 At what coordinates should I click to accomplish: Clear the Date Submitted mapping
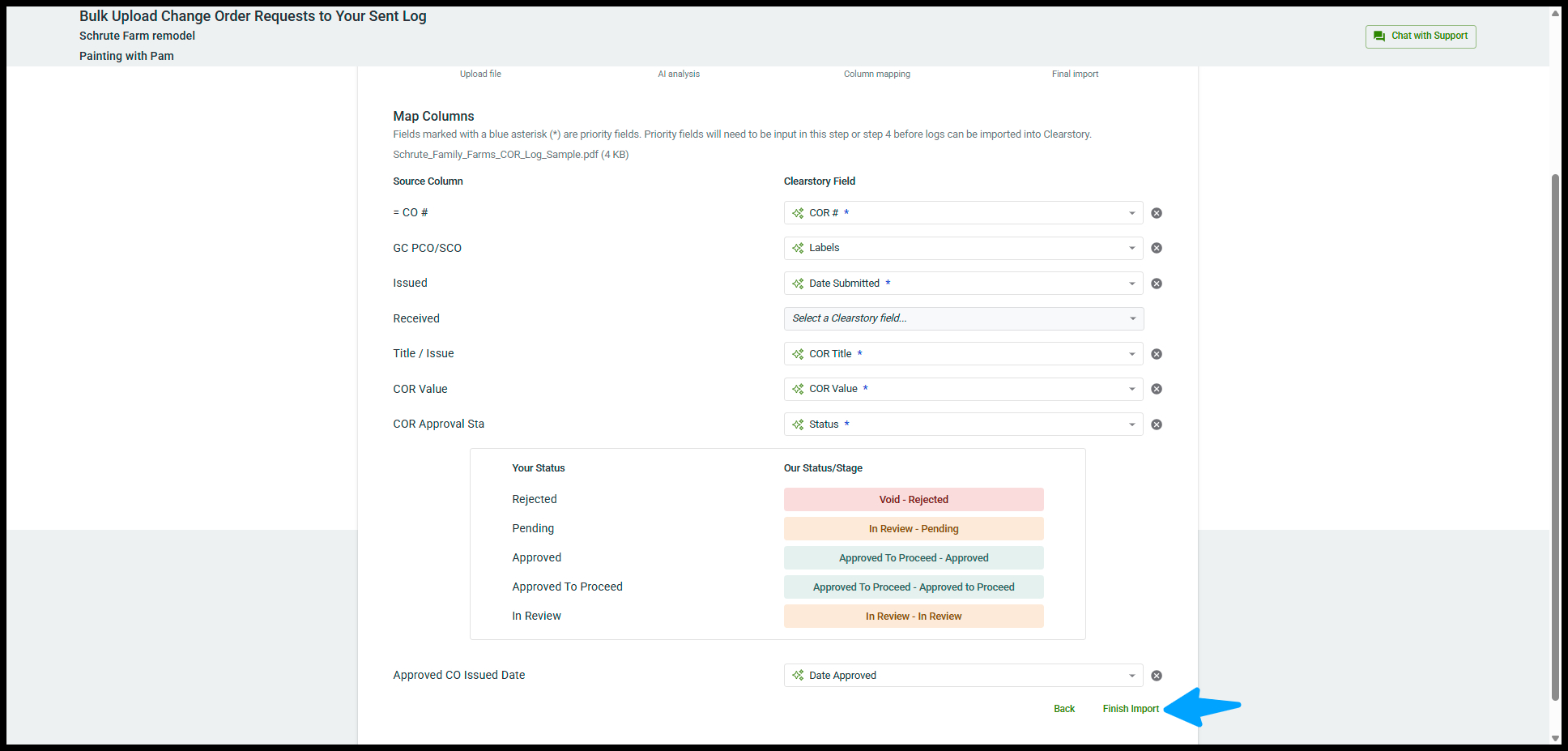coord(1157,284)
